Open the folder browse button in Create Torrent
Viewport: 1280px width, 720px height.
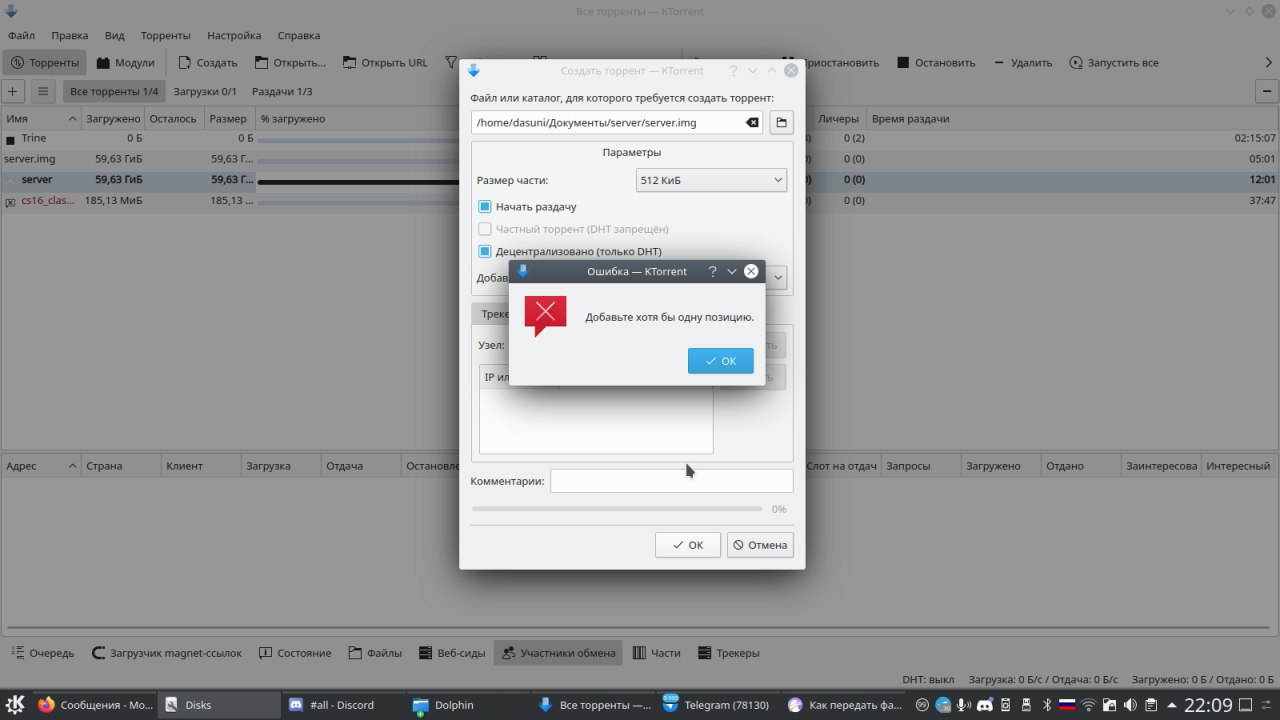[x=781, y=122]
